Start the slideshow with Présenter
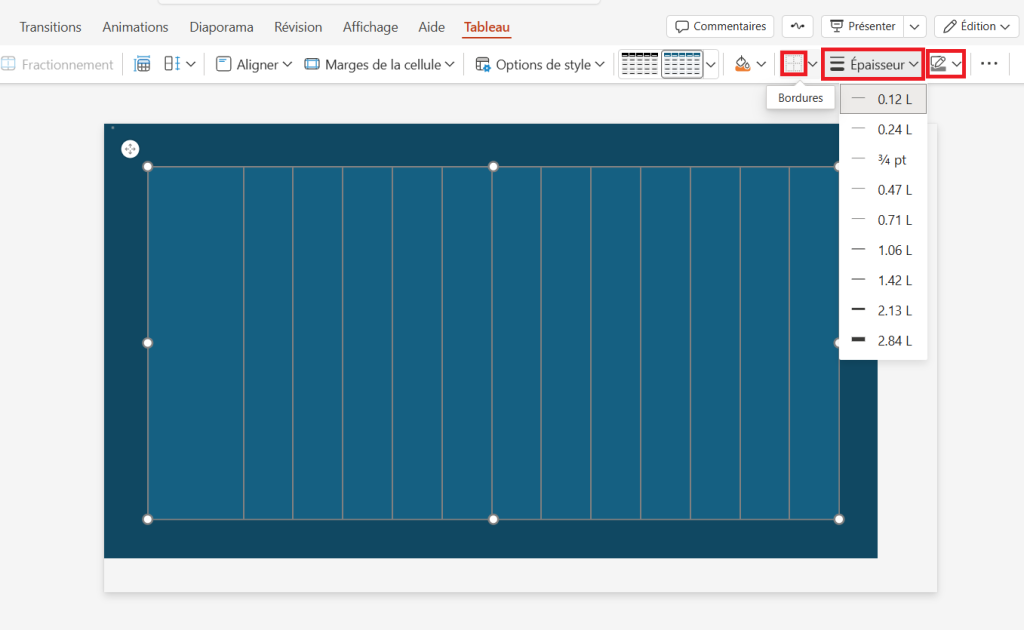 (x=863, y=26)
